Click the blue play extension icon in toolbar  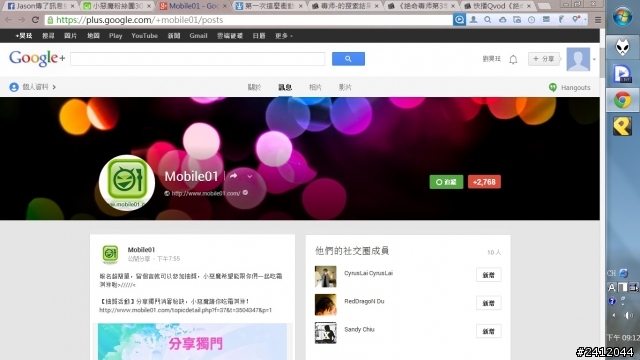tap(459, 20)
